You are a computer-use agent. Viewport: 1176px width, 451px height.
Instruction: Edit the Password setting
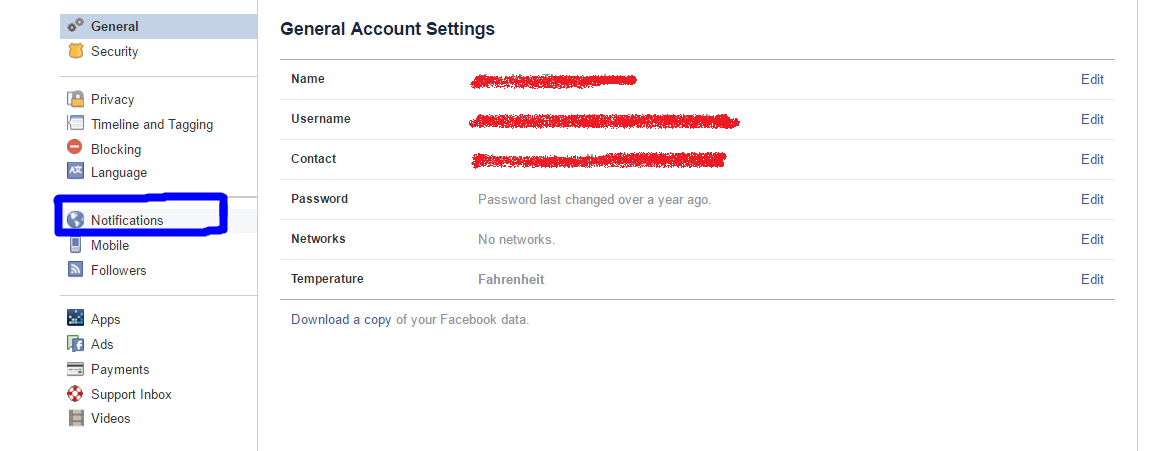[1092, 199]
